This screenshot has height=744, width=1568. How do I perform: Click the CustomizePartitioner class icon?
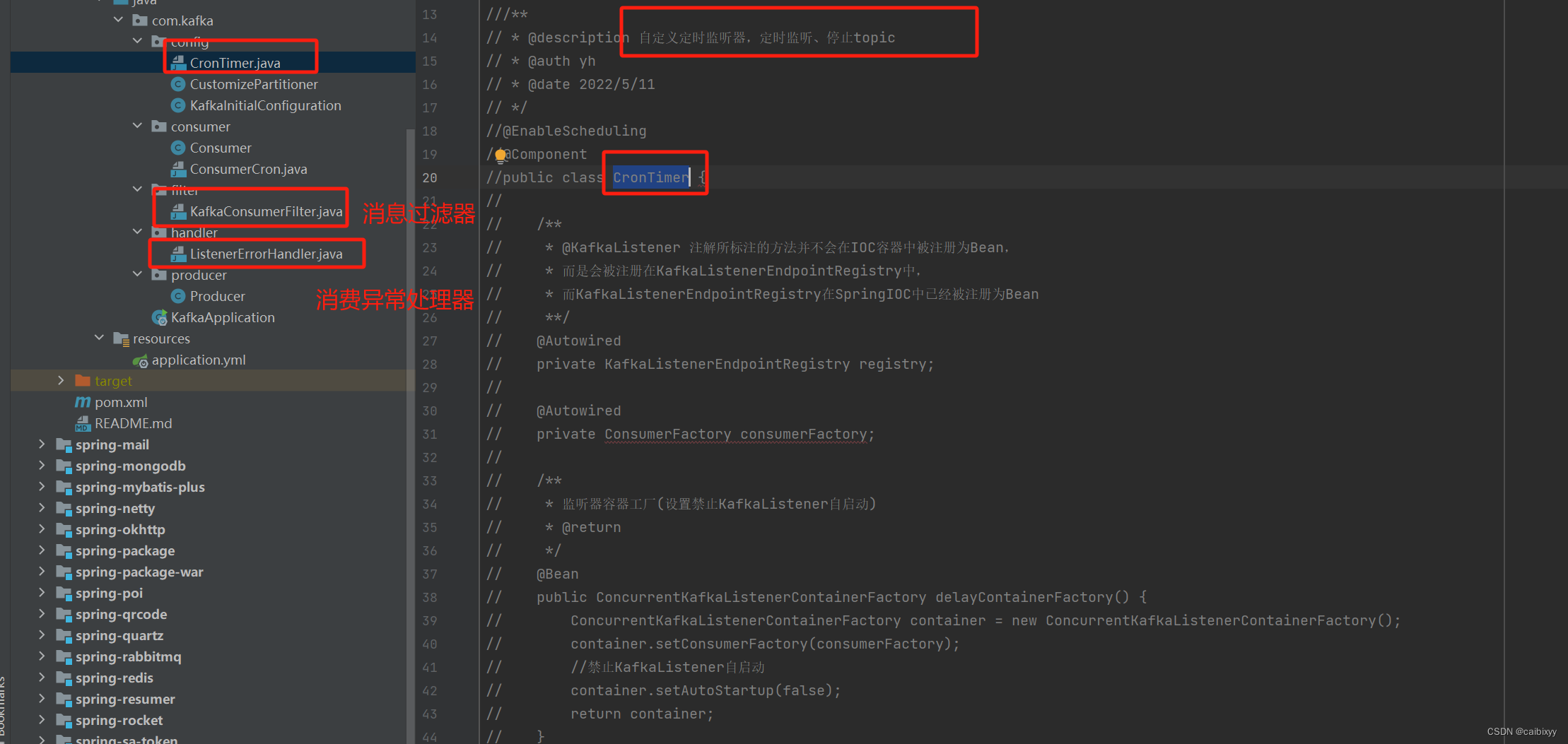click(x=178, y=84)
